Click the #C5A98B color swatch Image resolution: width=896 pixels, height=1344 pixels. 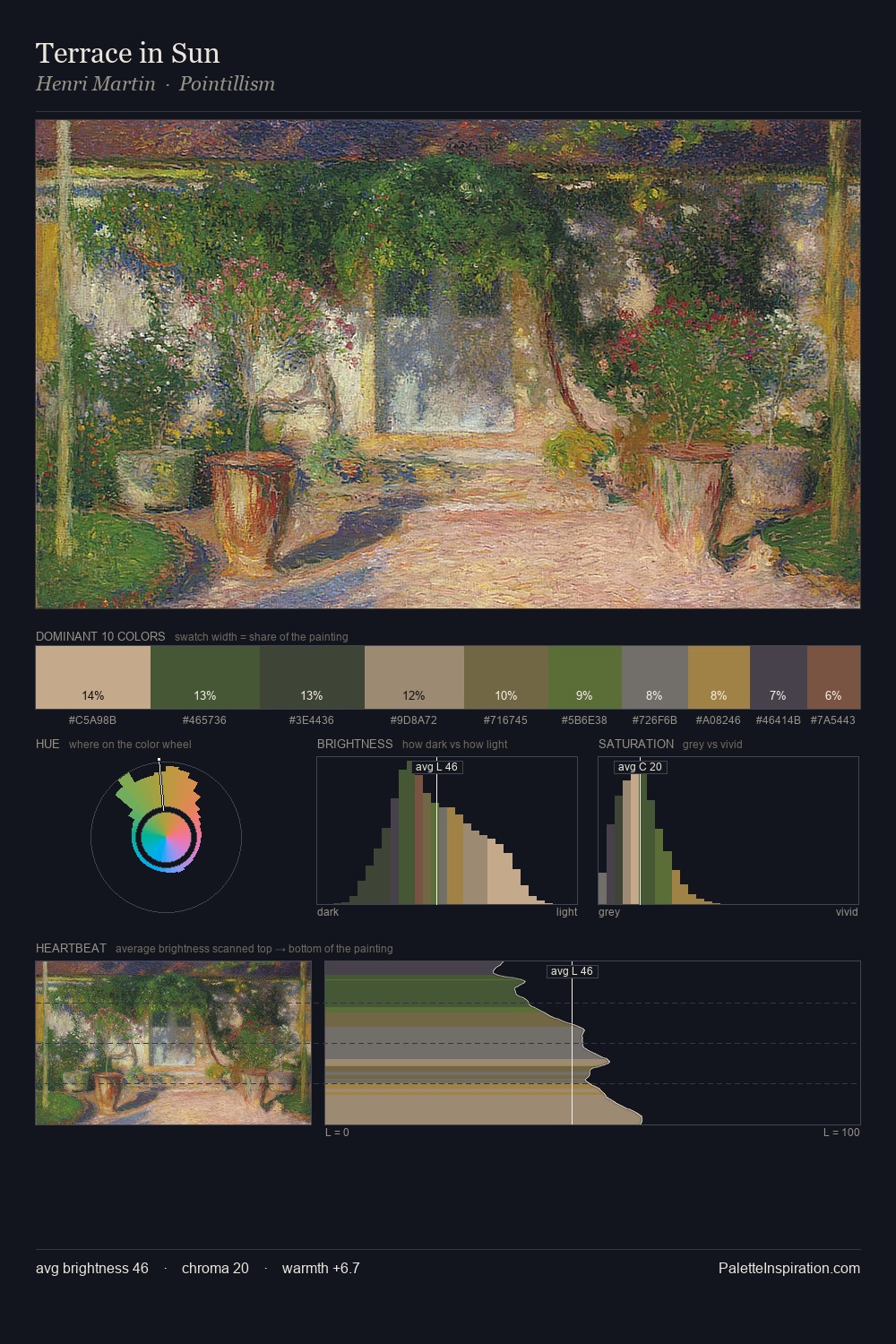[x=93, y=677]
